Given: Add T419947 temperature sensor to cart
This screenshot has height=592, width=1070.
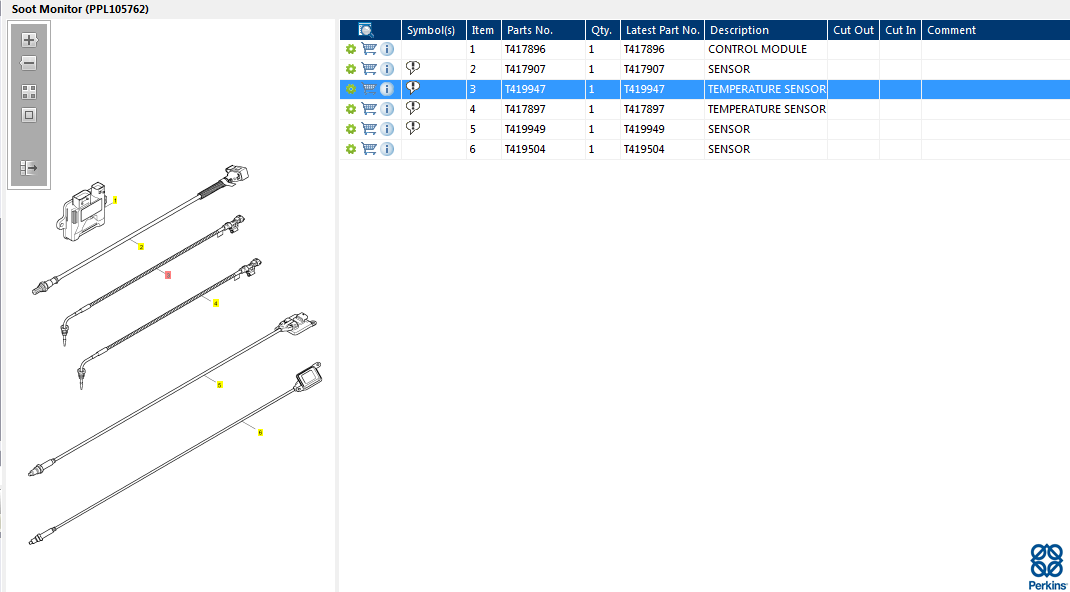Looking at the screenshot, I should click(369, 89).
